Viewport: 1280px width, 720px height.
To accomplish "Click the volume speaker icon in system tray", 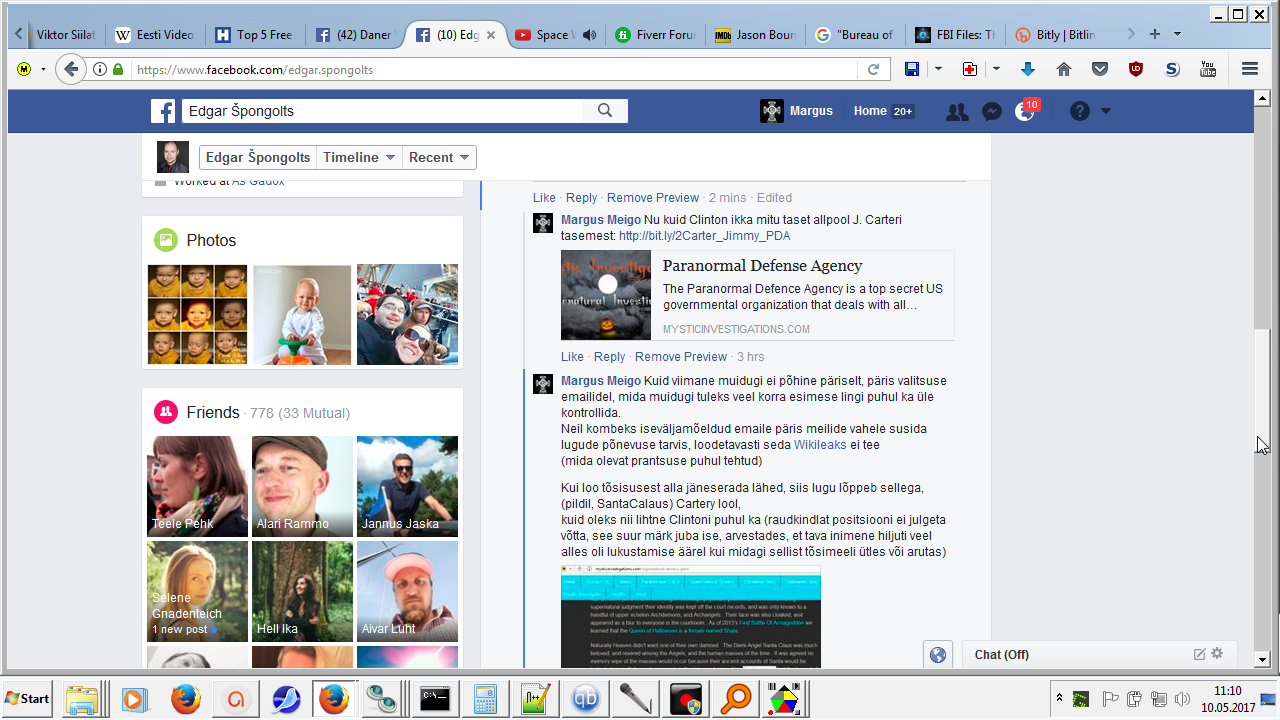I will coord(1182,698).
